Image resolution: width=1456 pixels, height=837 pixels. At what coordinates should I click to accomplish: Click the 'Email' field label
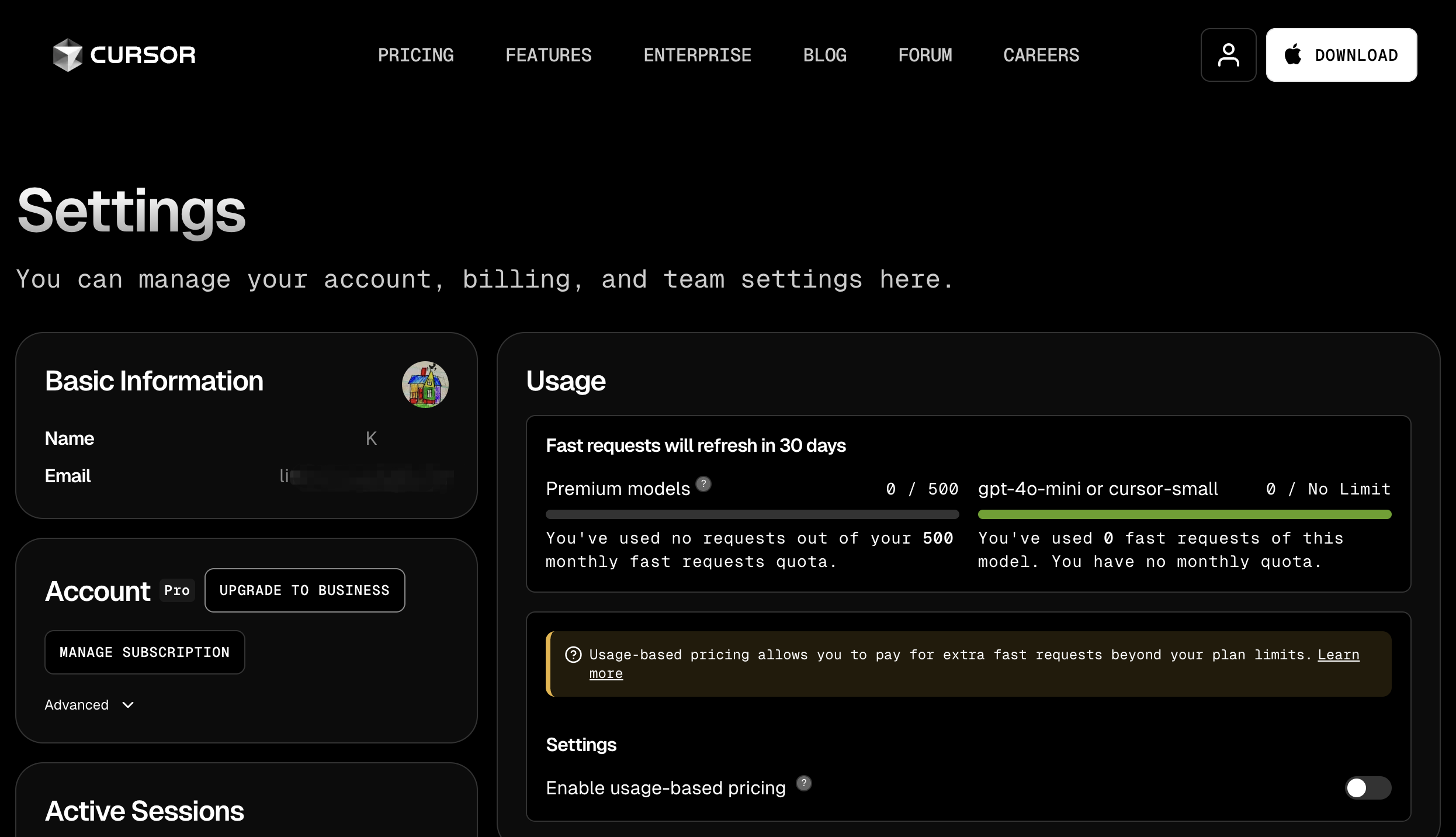[68, 476]
